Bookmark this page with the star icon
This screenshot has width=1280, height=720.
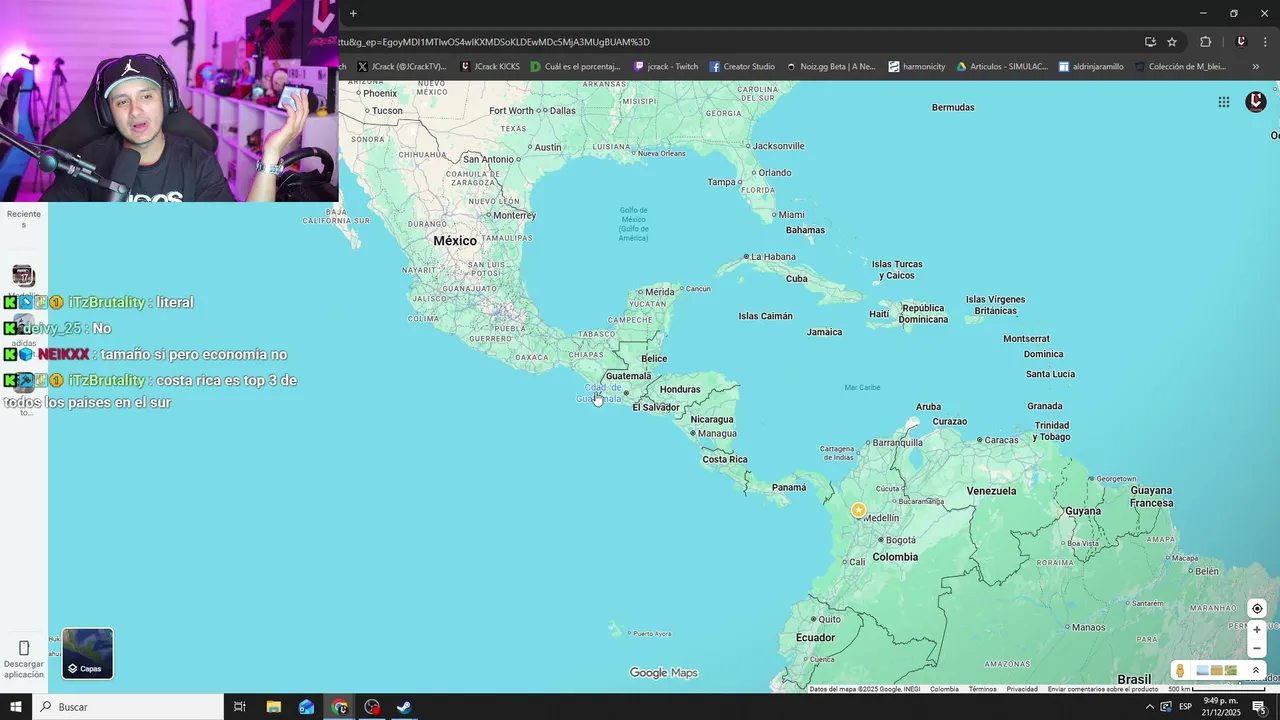[1172, 42]
